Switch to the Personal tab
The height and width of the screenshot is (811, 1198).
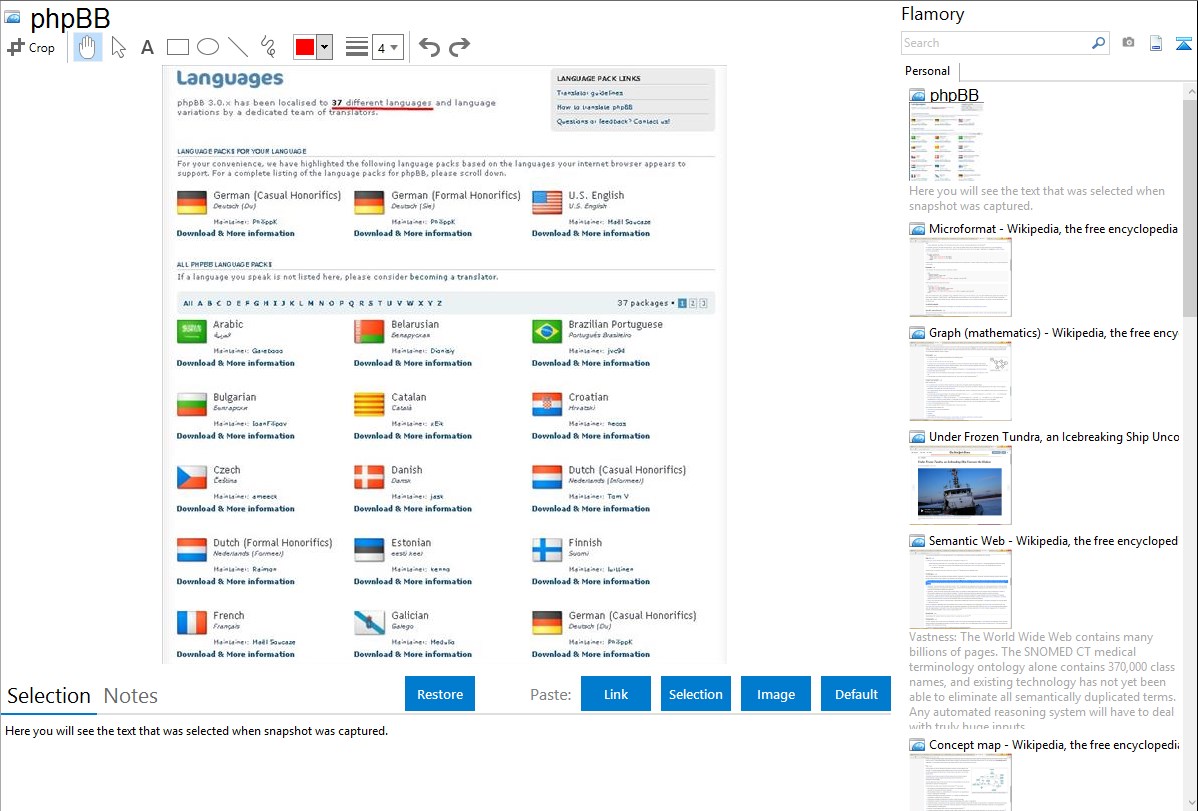[x=927, y=71]
